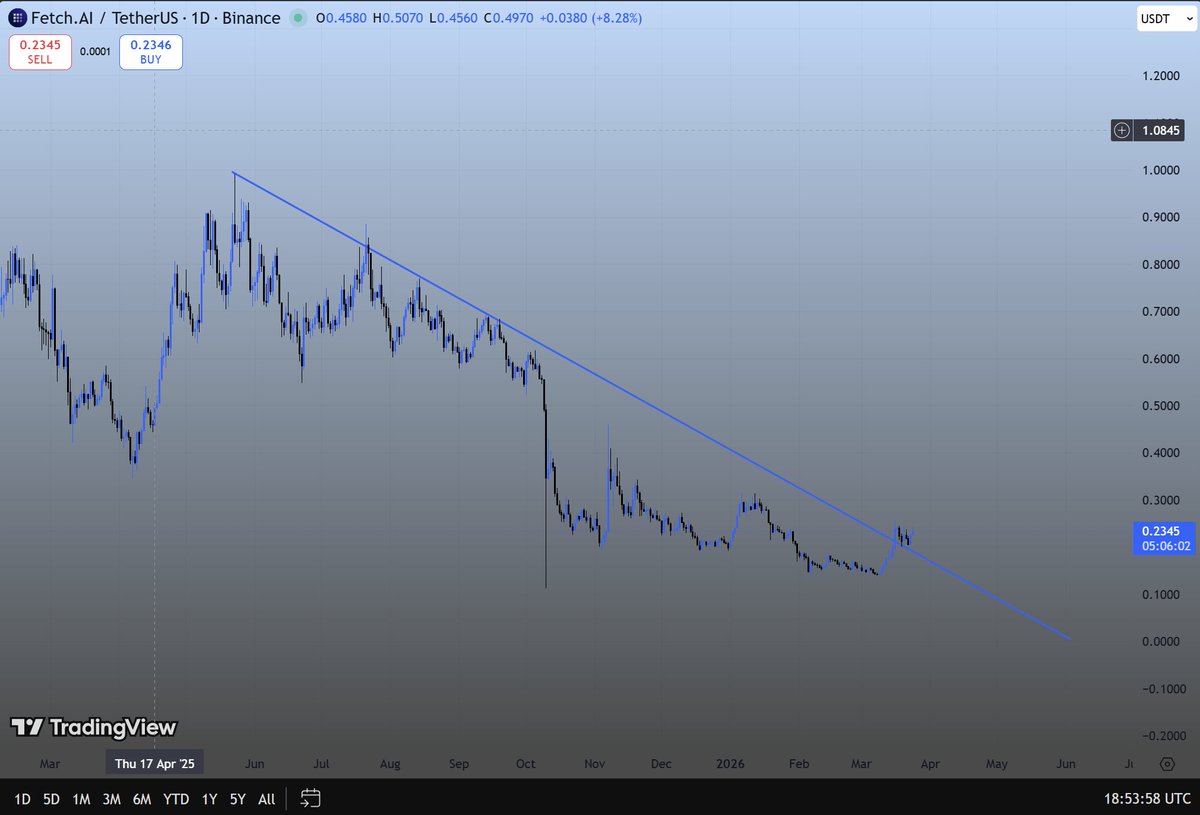Image resolution: width=1200 pixels, height=815 pixels.
Task: Click the 2026 time axis label
Action: tap(729, 764)
